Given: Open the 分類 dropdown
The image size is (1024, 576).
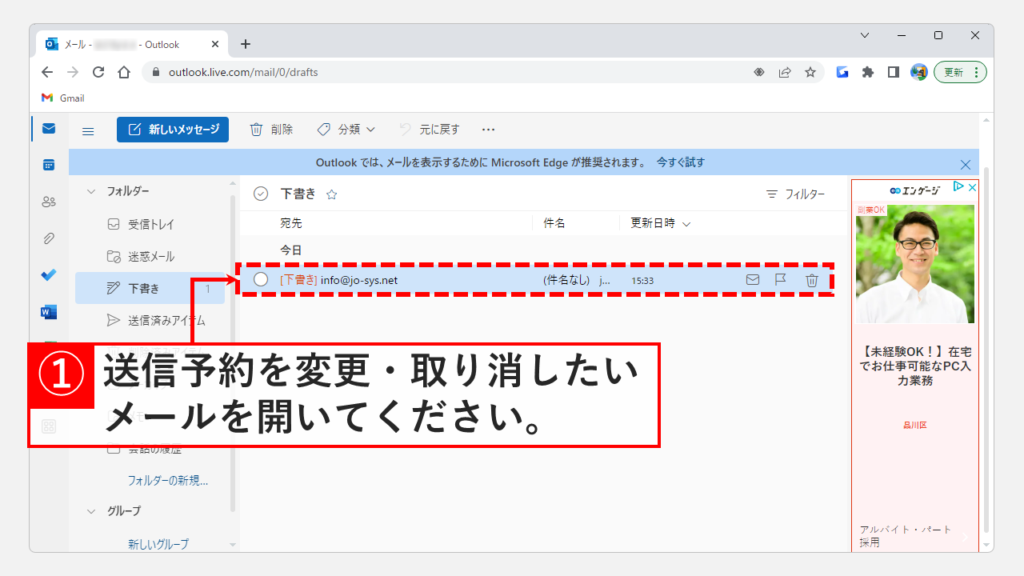Looking at the screenshot, I should pos(346,130).
